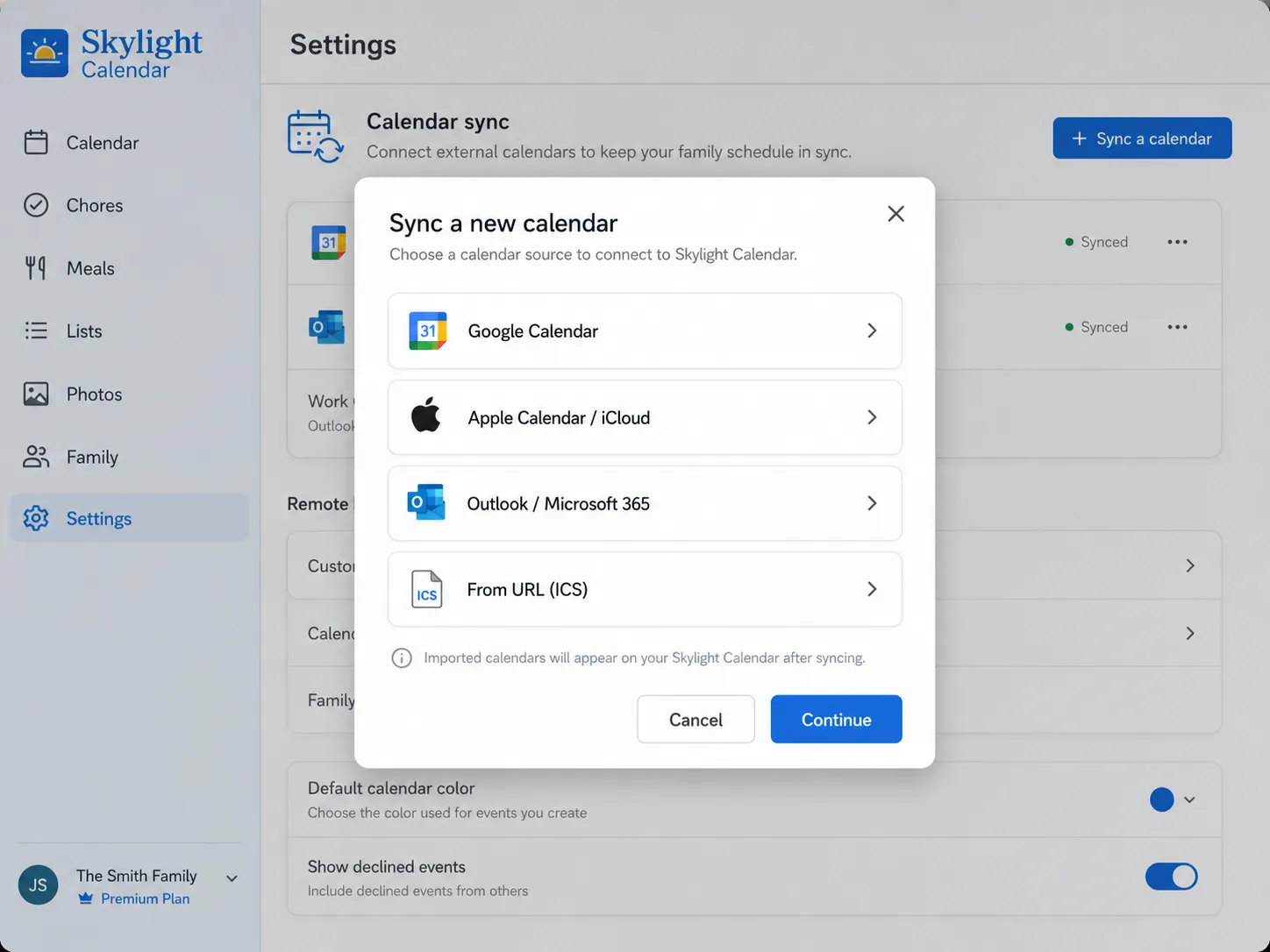The width and height of the screenshot is (1270, 952).
Task: Click the JS avatar circle
Action: tap(39, 885)
